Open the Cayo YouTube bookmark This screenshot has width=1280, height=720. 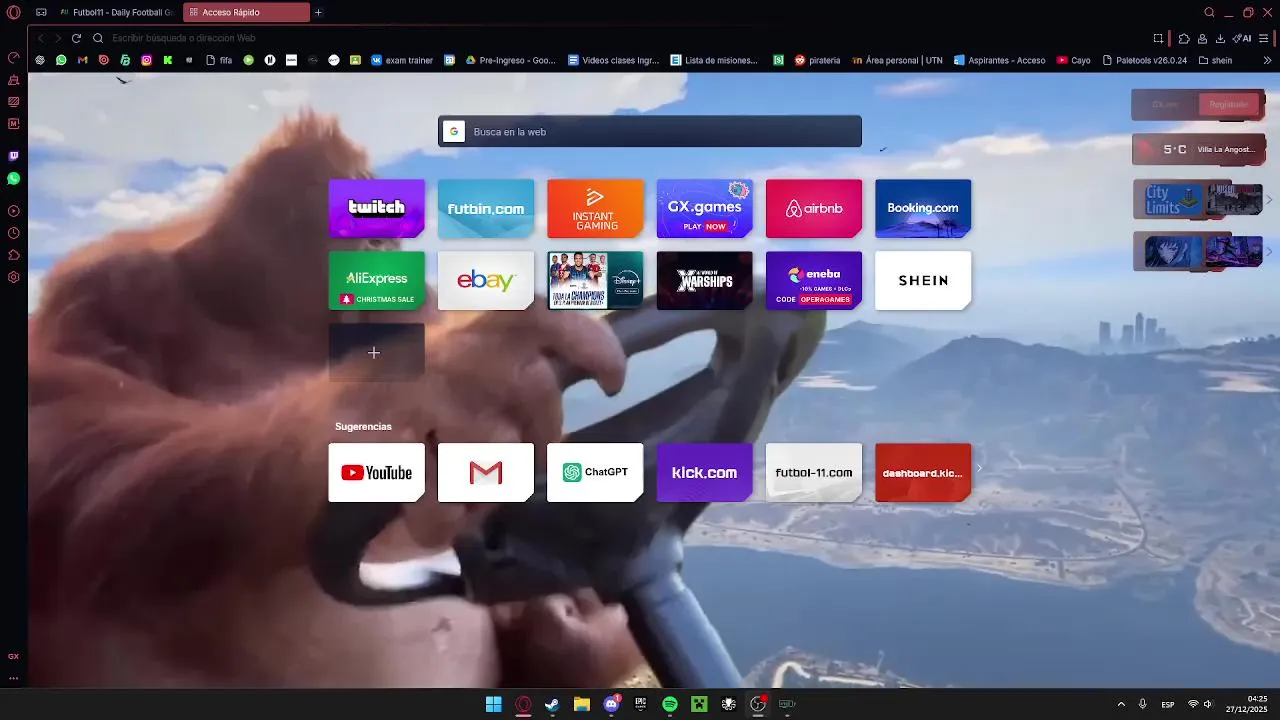click(1074, 60)
